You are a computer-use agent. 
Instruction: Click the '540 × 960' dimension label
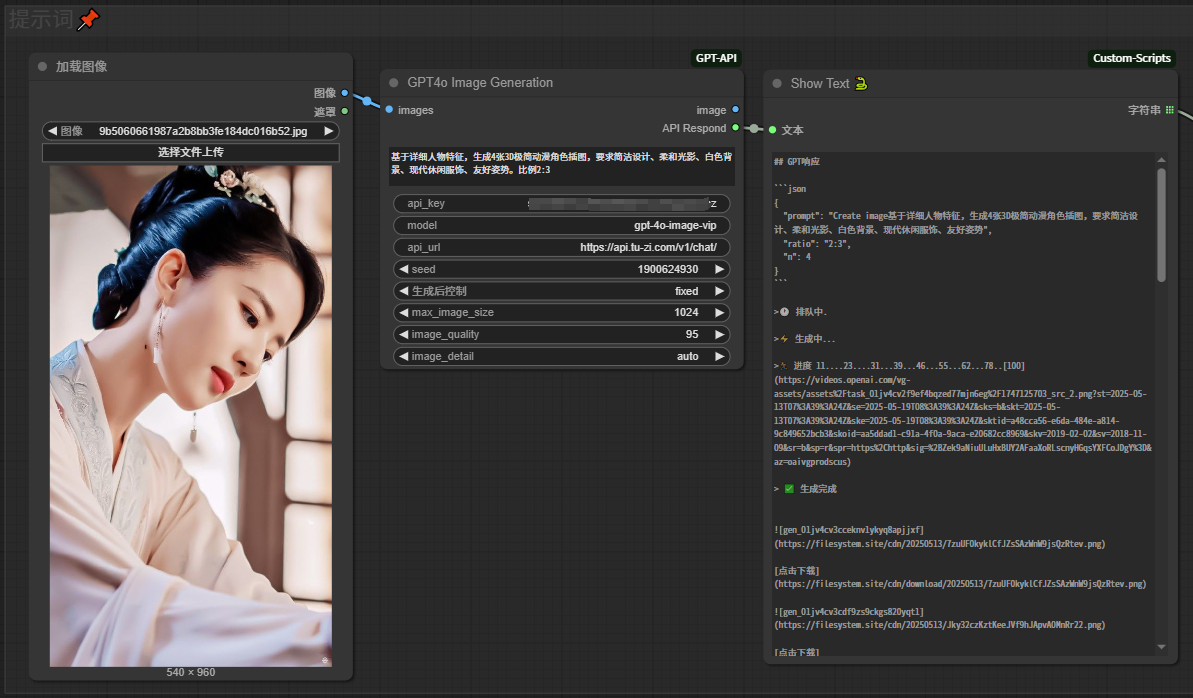tap(191, 673)
